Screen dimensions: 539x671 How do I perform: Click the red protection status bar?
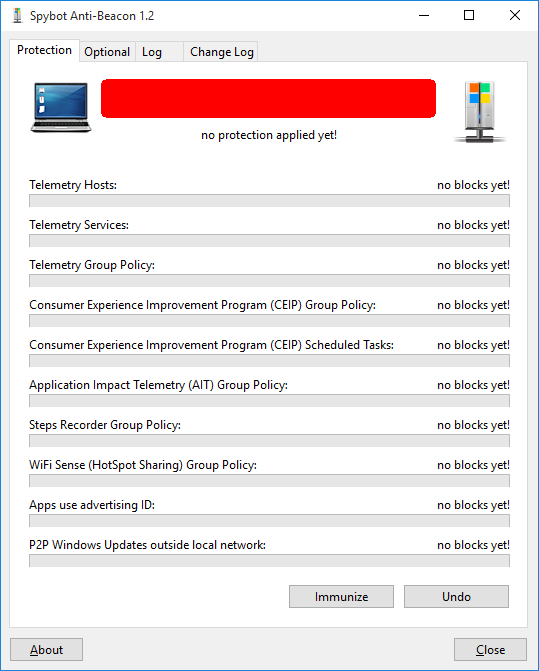(269, 98)
